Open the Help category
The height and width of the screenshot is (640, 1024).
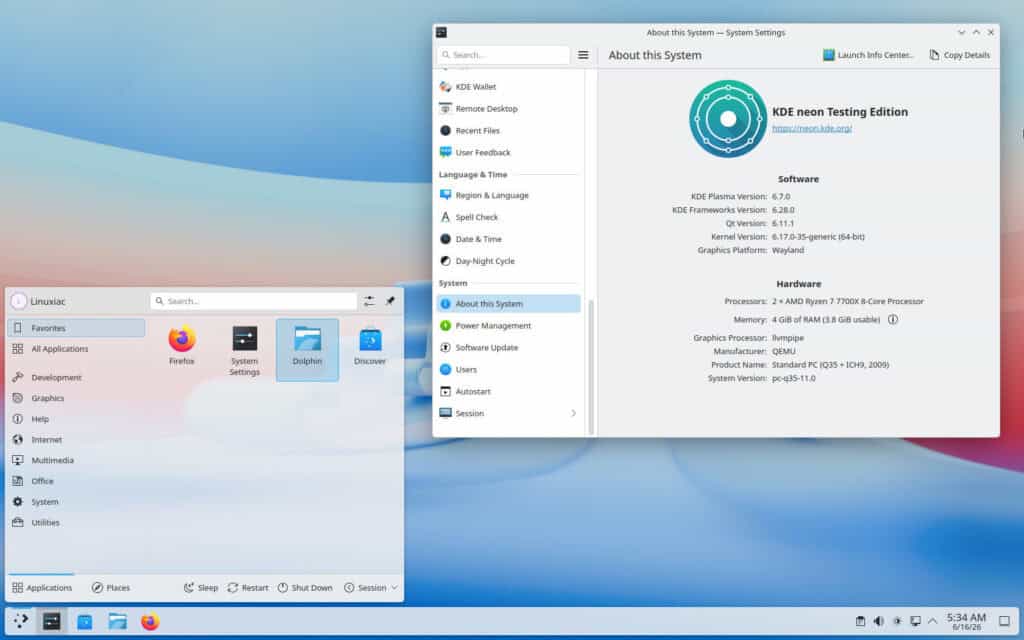(76, 419)
